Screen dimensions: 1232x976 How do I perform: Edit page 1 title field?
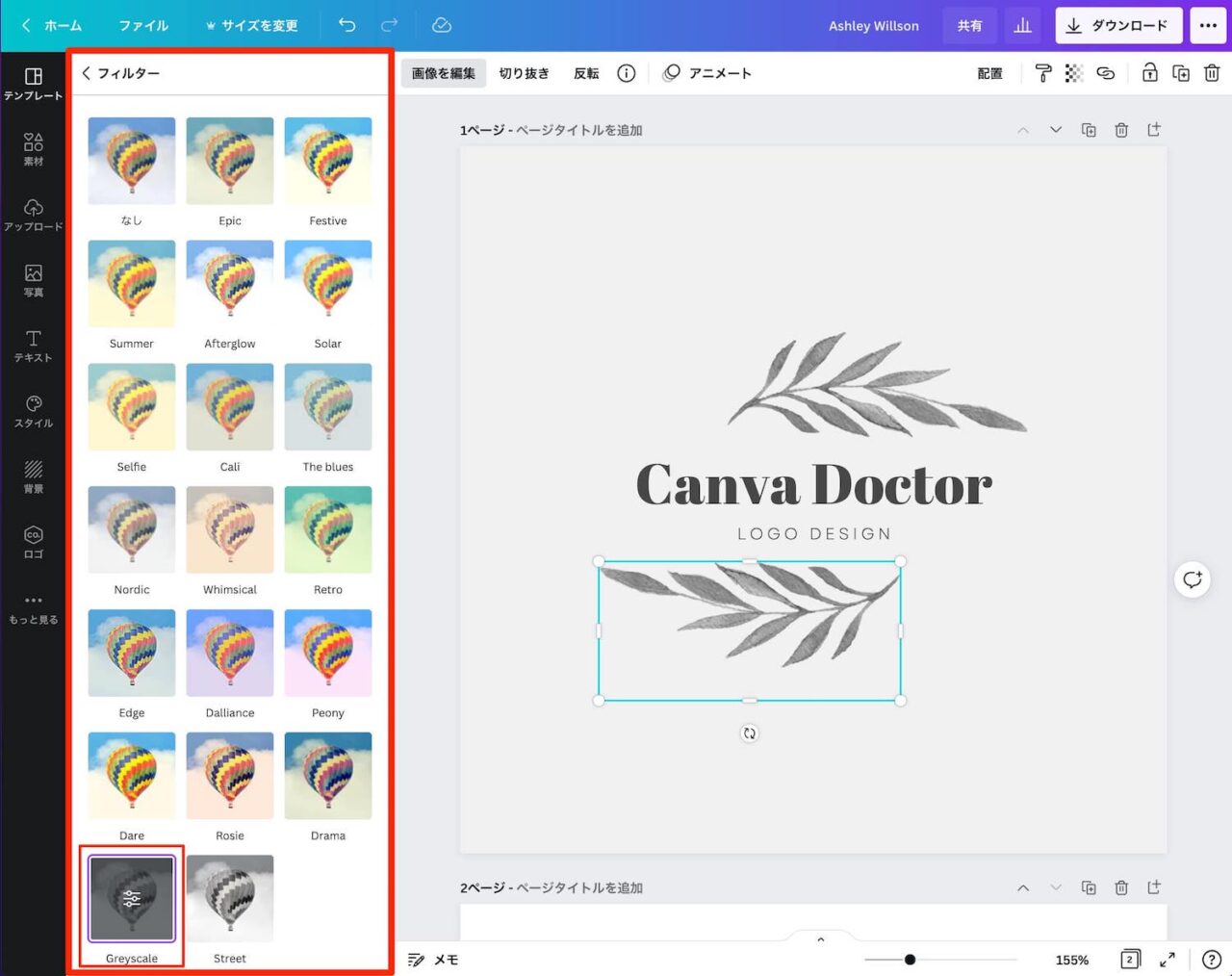click(579, 130)
